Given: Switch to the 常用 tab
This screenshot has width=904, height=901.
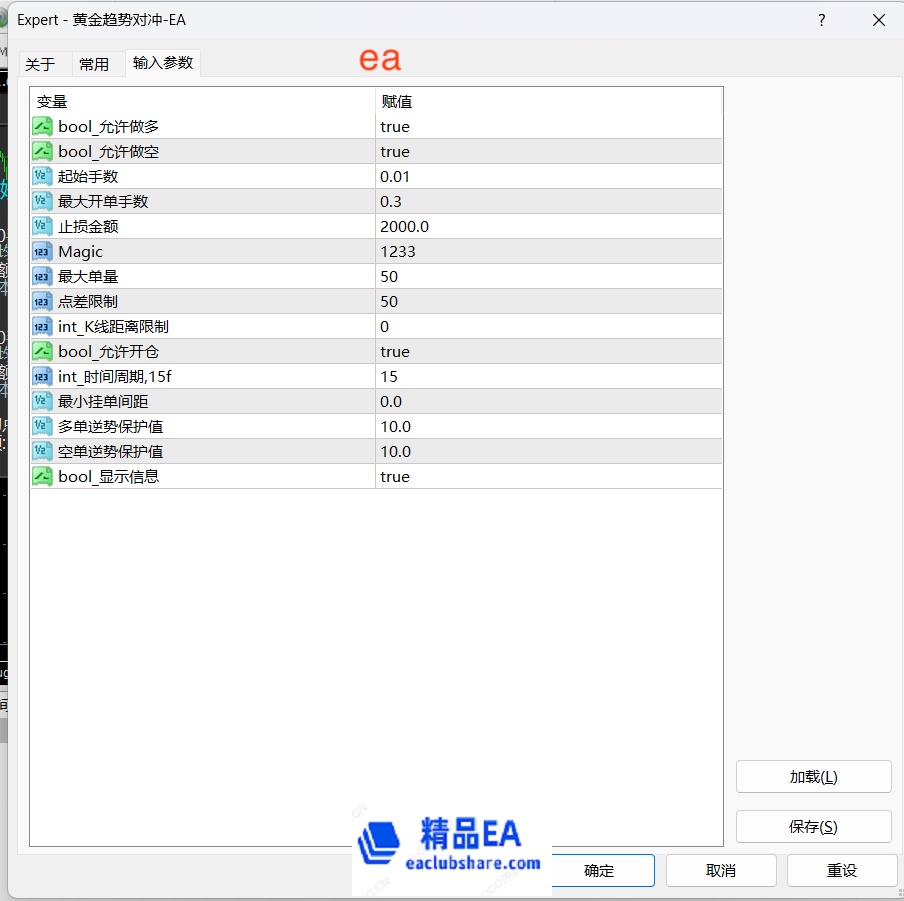Looking at the screenshot, I should click(x=96, y=63).
